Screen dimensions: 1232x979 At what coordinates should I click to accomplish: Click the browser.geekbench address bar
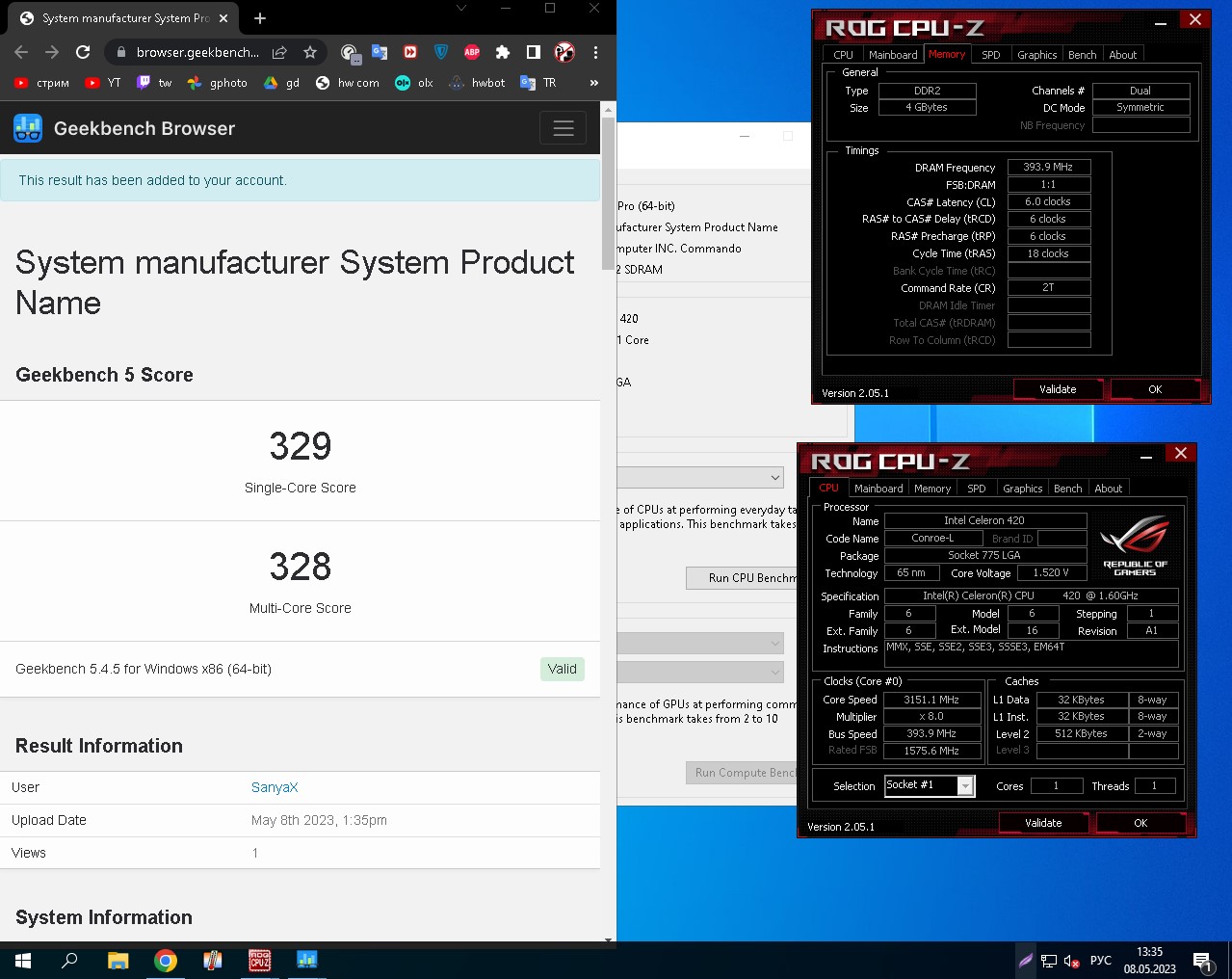(x=197, y=52)
